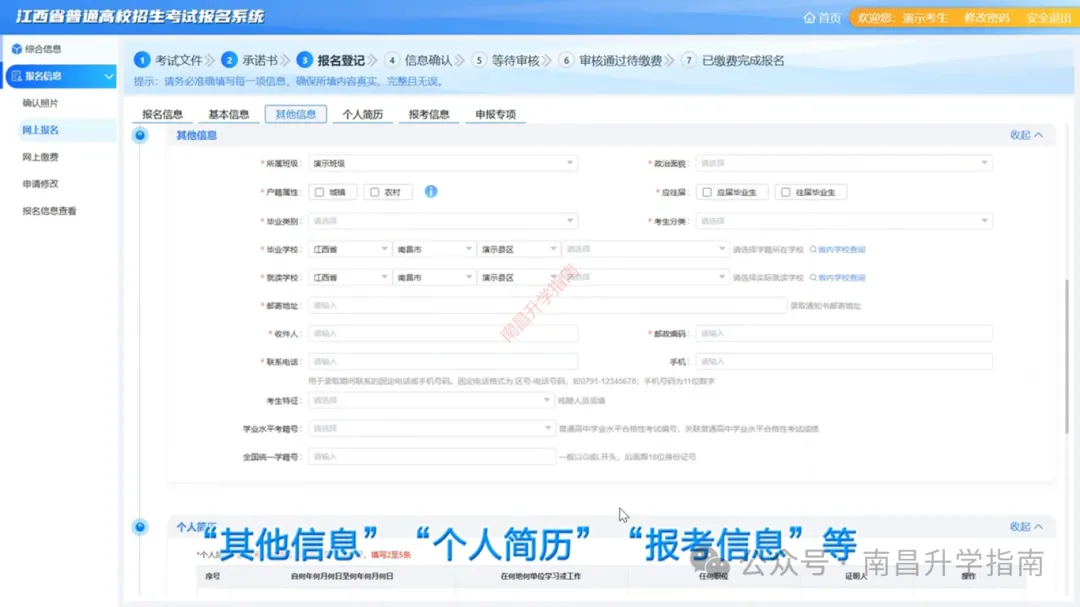
Task: Click into the 联系电话 input field
Action: pos(443,362)
